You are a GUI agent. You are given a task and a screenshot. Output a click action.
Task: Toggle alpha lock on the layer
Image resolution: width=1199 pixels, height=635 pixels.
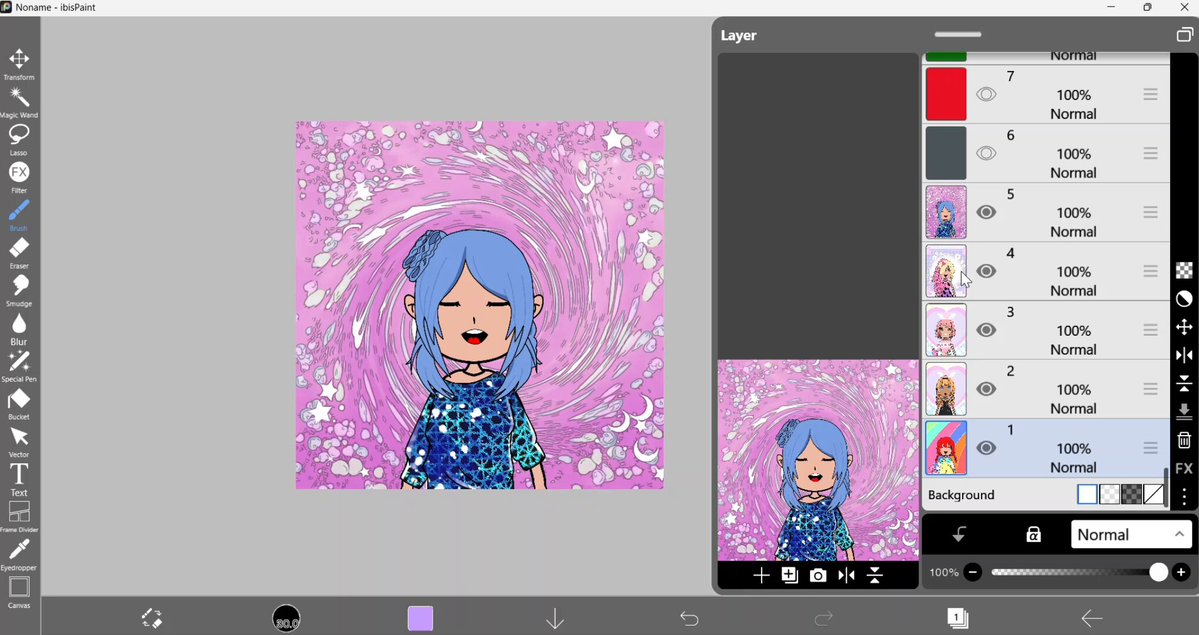point(1034,535)
